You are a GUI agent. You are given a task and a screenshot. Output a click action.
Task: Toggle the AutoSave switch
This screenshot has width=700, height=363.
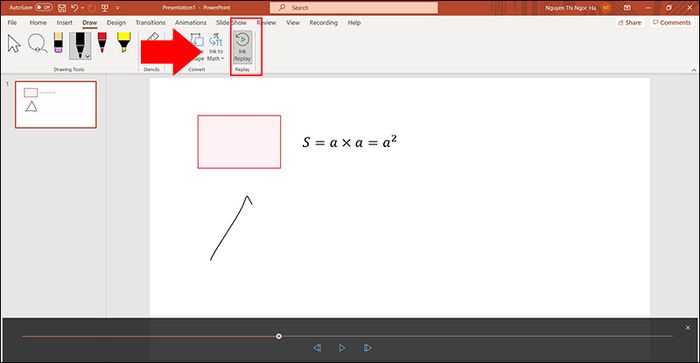click(43, 8)
